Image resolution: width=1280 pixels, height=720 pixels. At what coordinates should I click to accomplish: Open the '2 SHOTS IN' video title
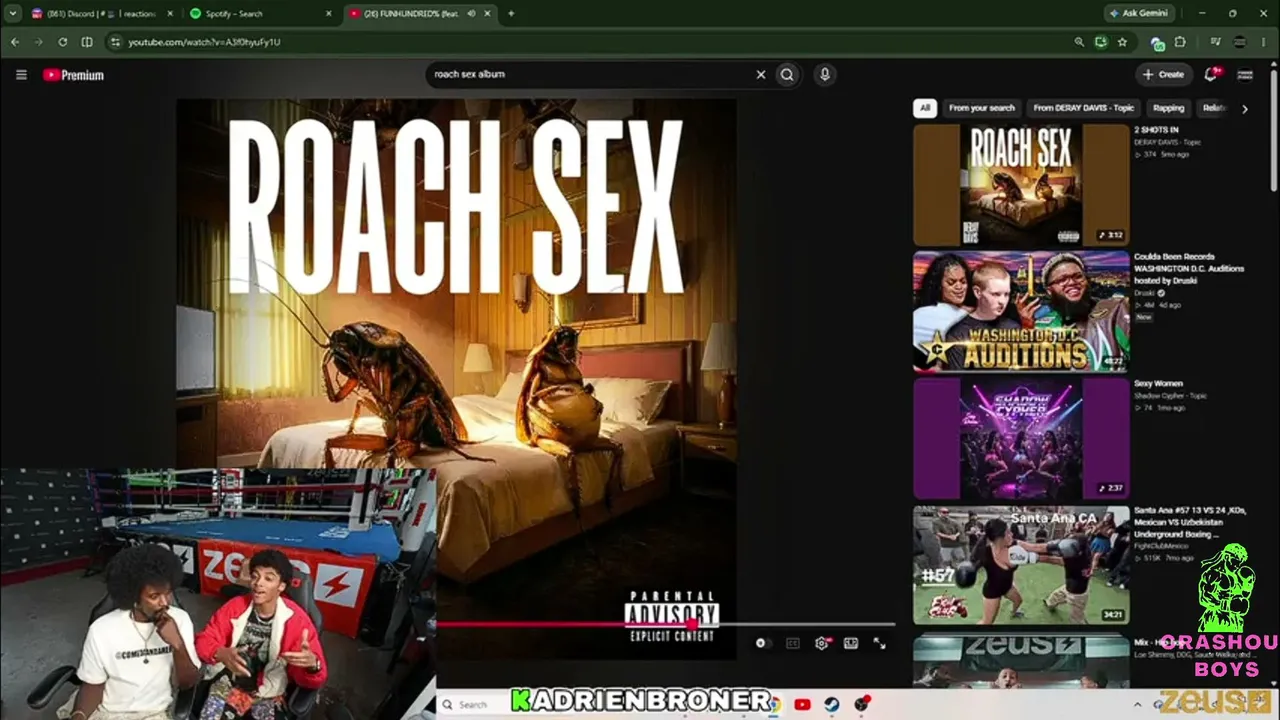[1156, 130]
